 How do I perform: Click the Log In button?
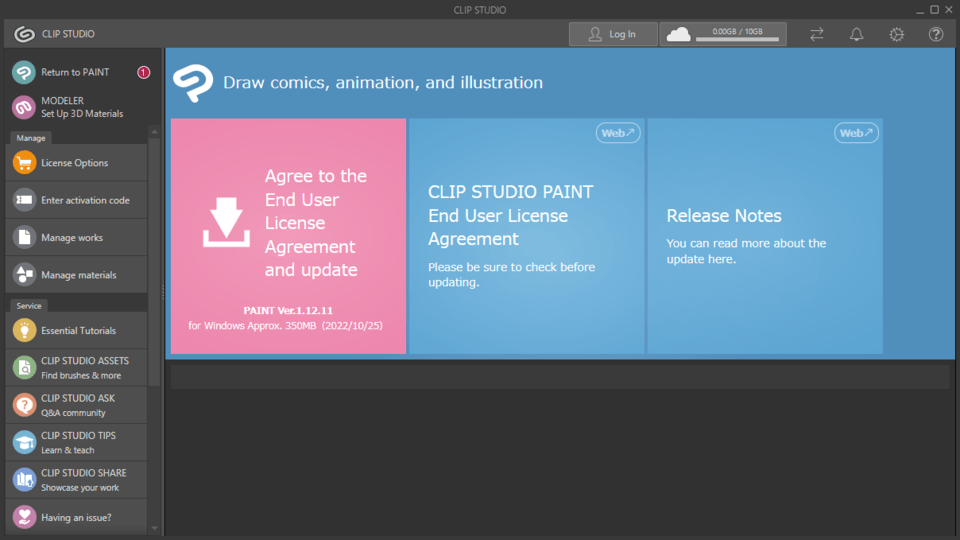point(613,34)
